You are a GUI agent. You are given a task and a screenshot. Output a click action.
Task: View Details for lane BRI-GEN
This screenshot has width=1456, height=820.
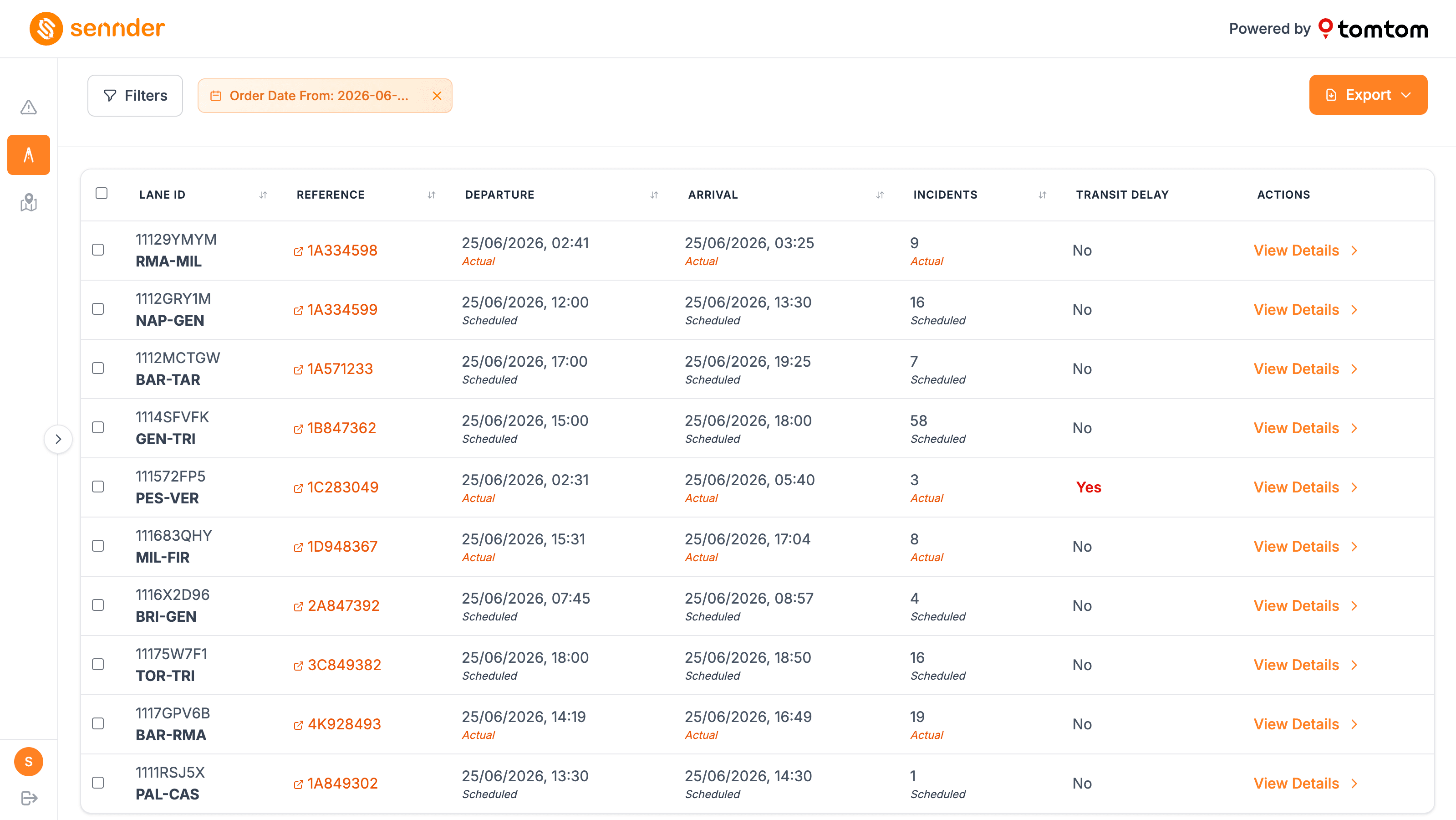tap(1306, 606)
